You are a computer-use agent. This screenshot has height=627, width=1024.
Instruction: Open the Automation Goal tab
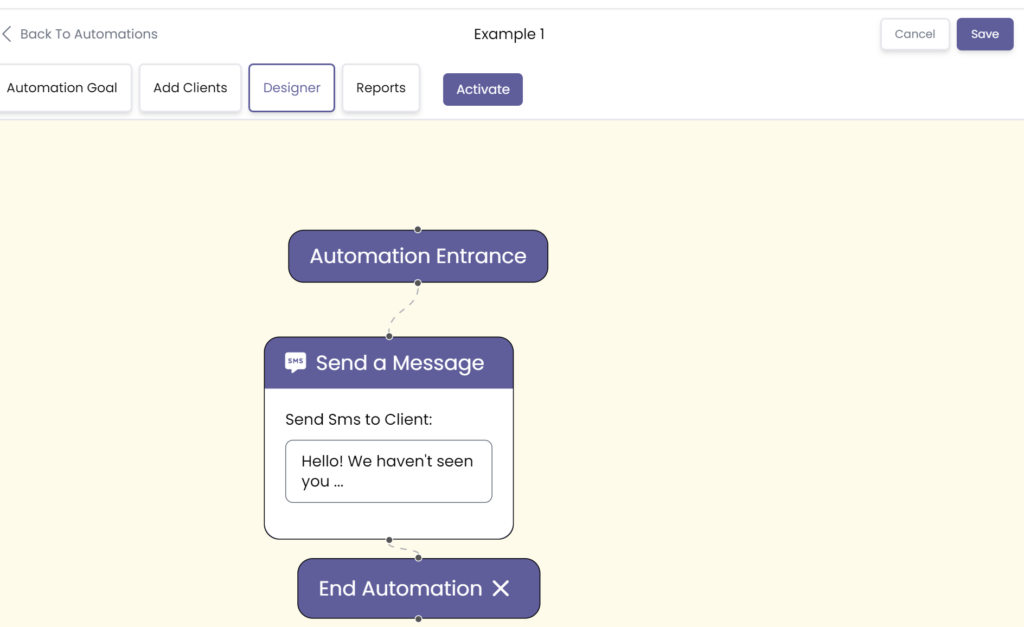[x=62, y=88]
